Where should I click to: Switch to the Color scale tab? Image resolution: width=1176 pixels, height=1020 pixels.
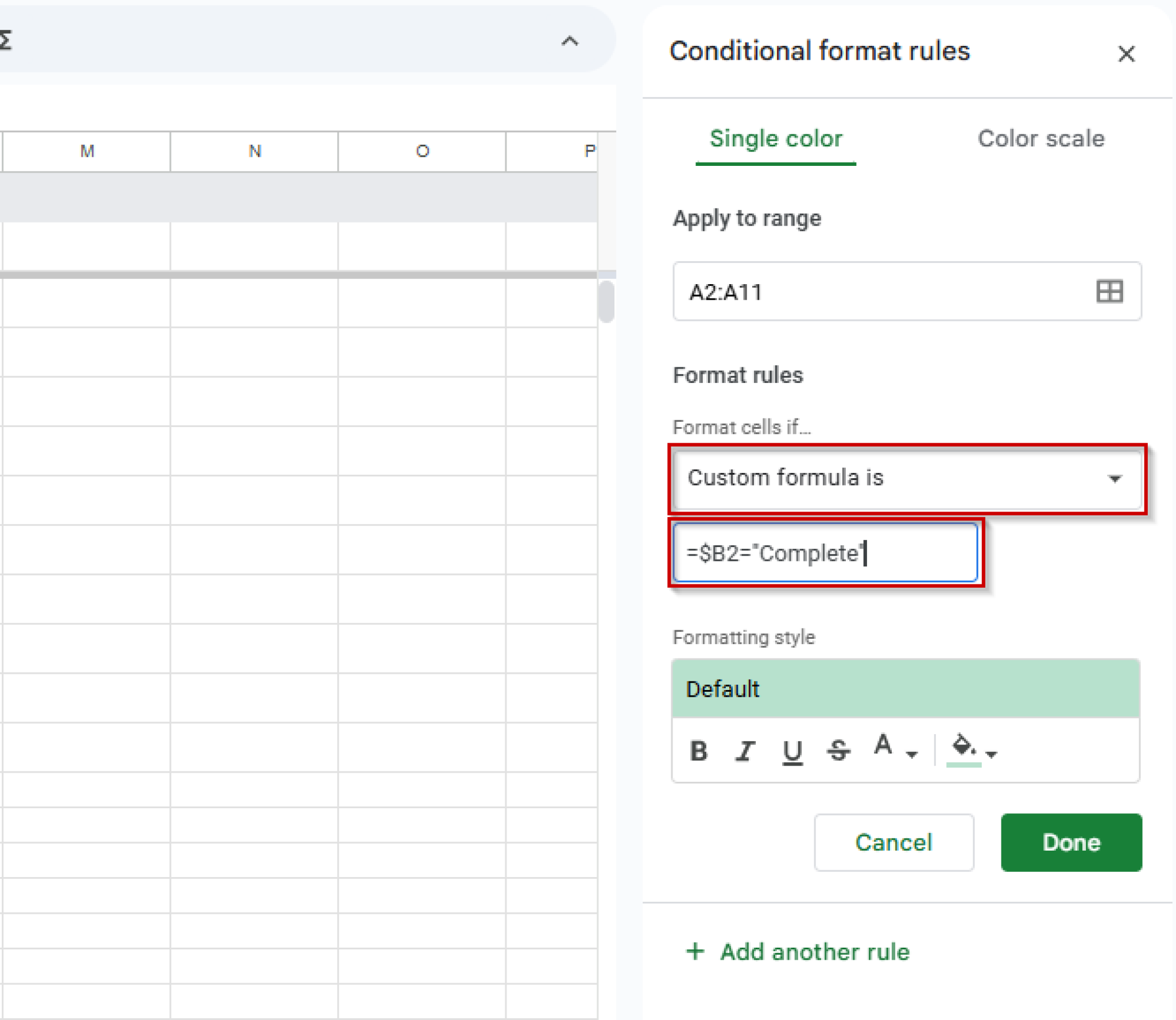click(1040, 139)
